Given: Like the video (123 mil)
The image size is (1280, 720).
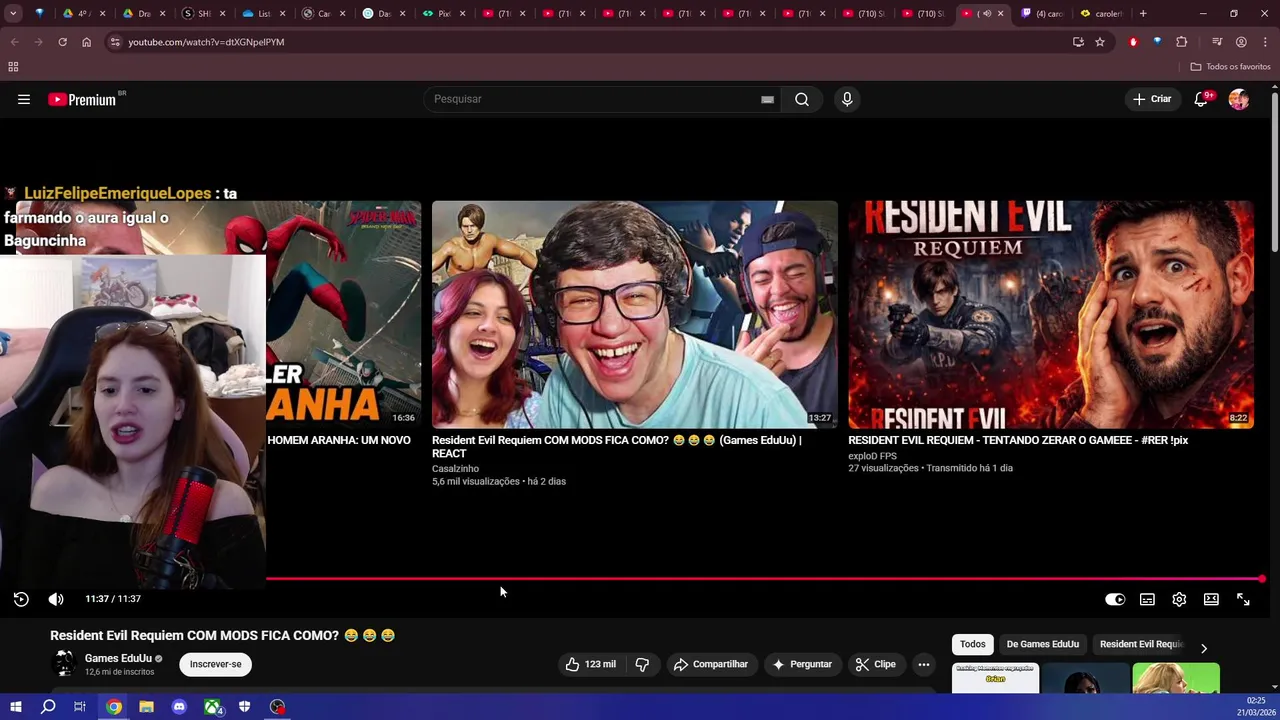Looking at the screenshot, I should [590, 664].
